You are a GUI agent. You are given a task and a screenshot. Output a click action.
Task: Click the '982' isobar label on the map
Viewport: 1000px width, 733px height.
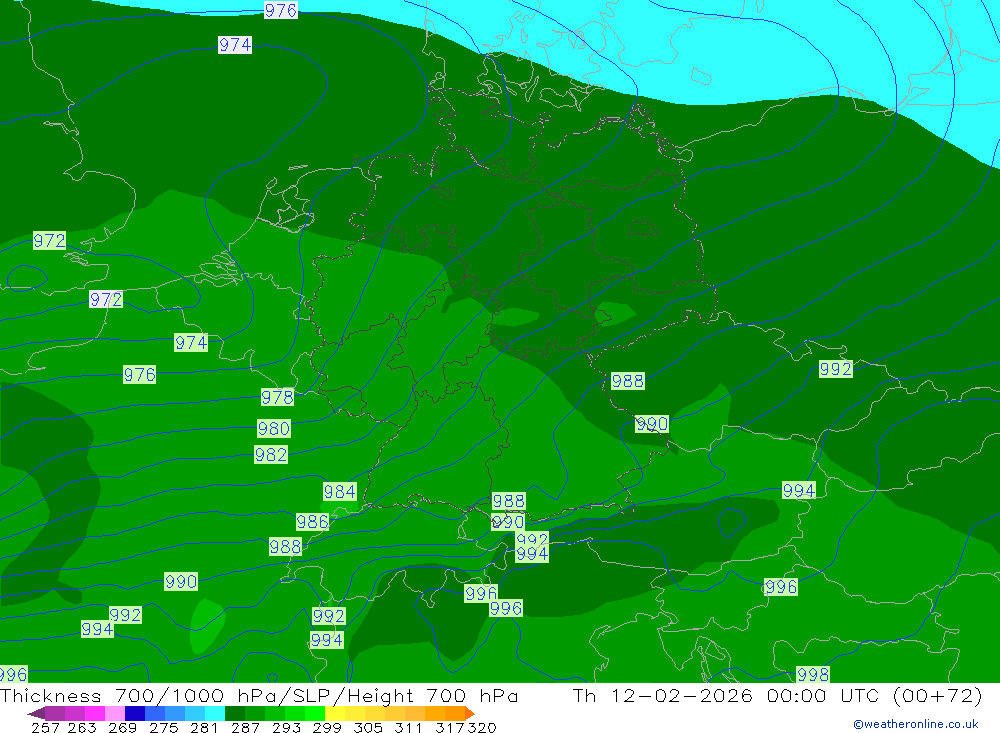[x=271, y=455]
